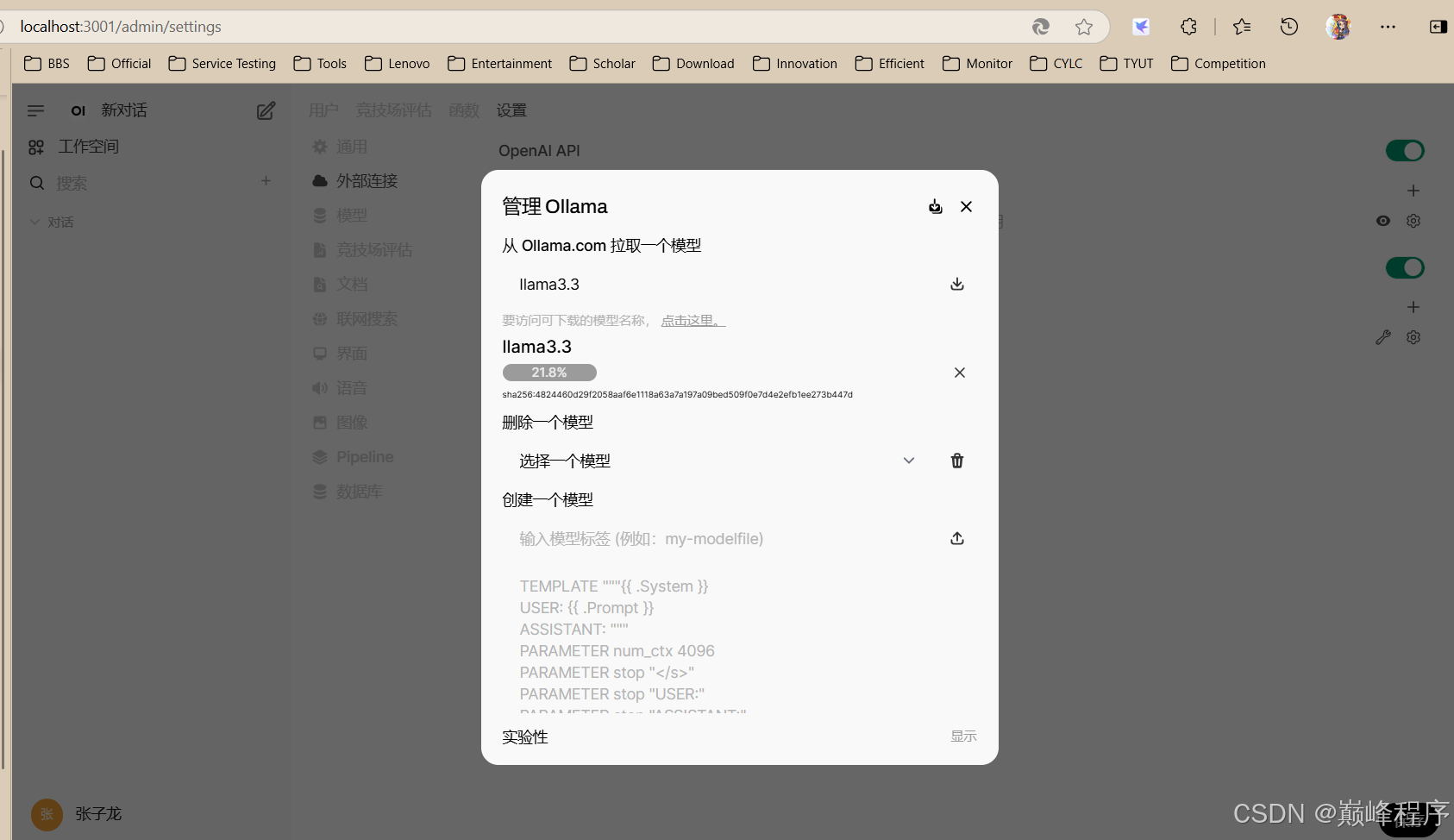Open the 张子龙 user profile menu

click(76, 814)
